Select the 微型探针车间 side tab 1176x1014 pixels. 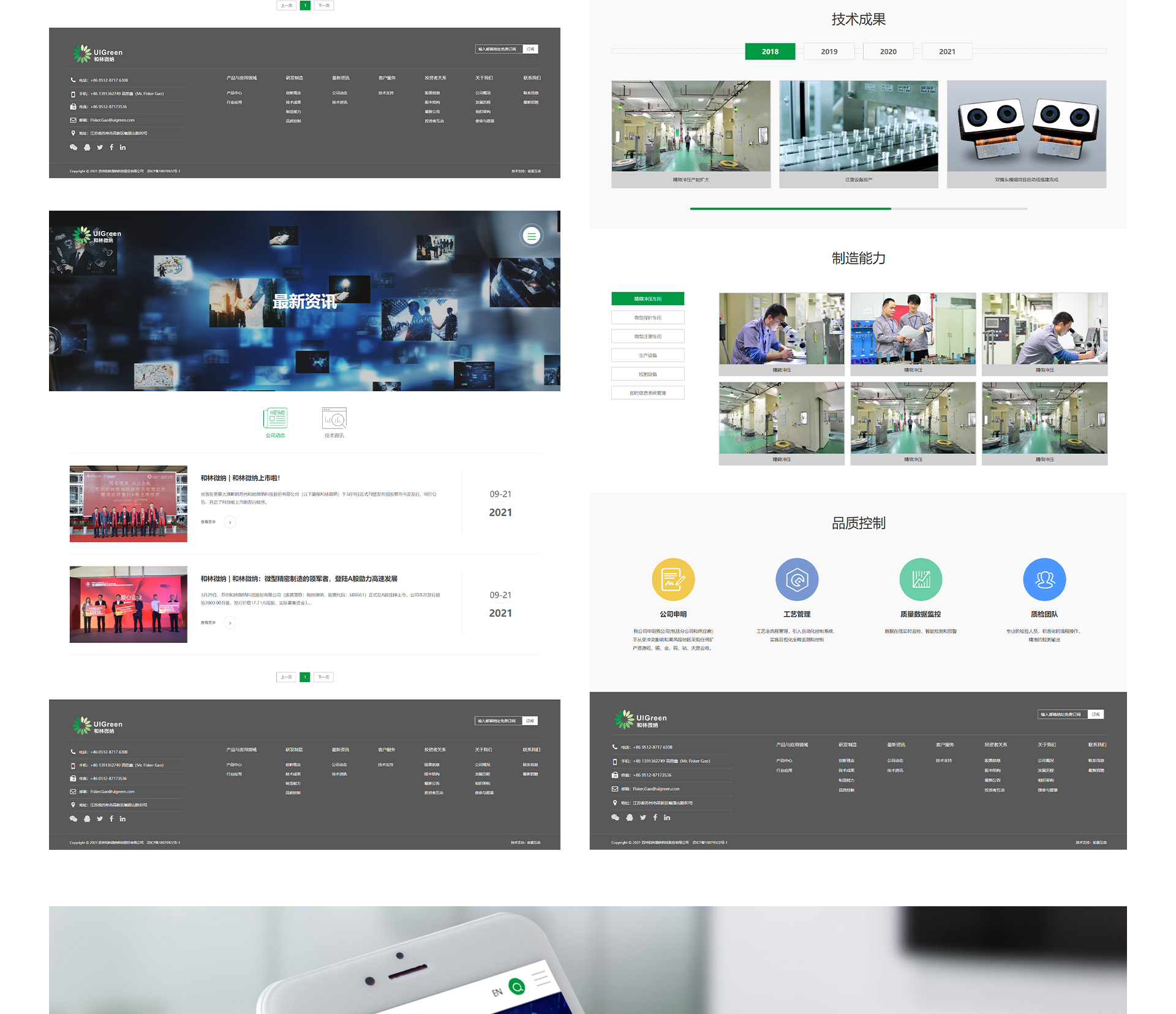pos(647,318)
